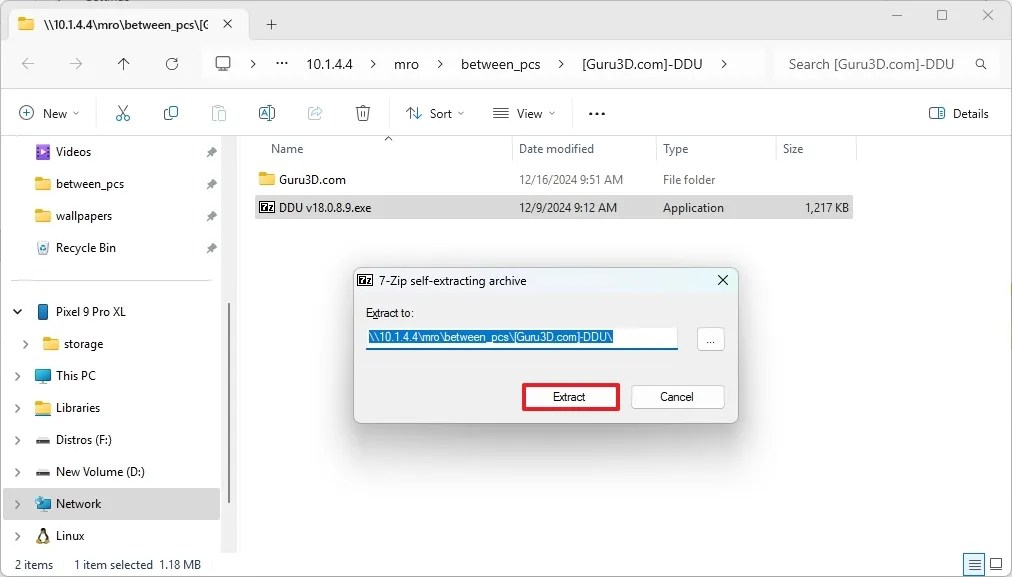Click the Paste icon in the toolbar
This screenshot has height=577, width=1012.
pos(218,113)
